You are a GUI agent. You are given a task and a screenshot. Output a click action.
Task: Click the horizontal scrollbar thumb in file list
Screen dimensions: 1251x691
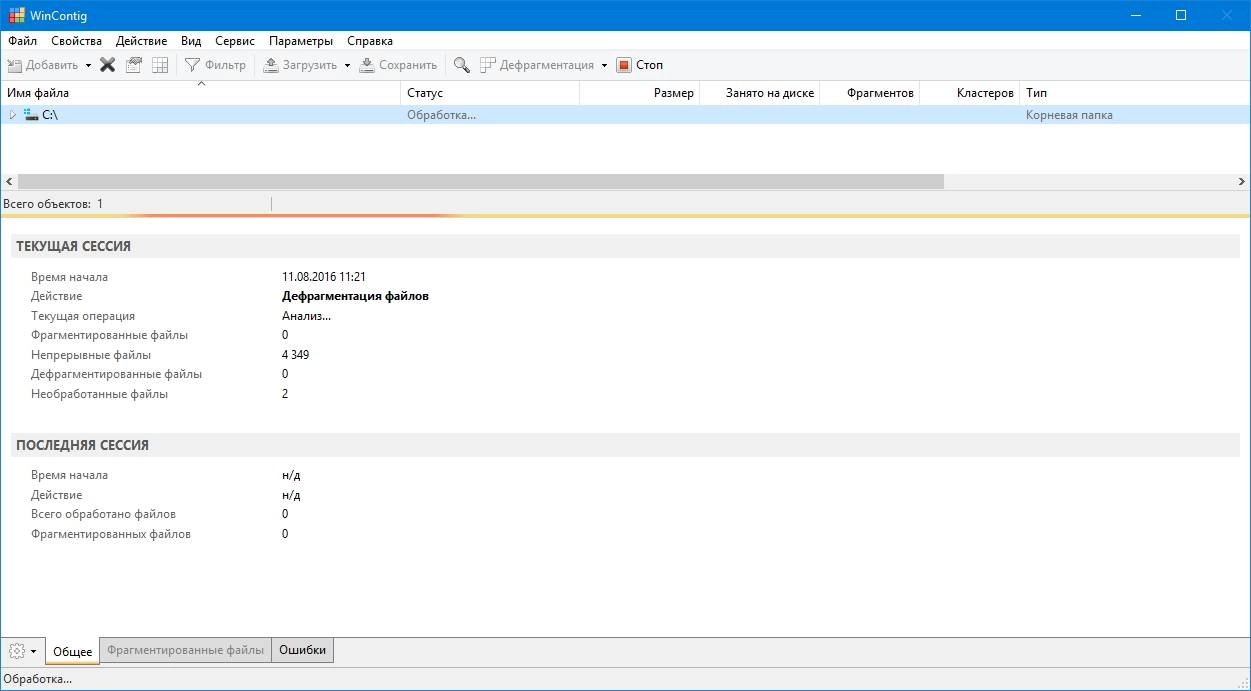(x=481, y=182)
